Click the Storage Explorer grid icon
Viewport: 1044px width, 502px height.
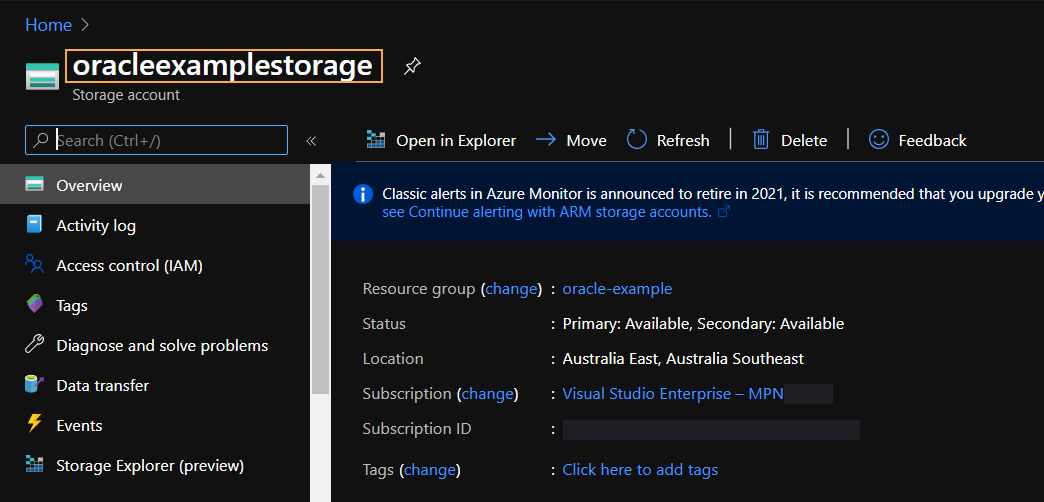pyautogui.click(x=35, y=464)
